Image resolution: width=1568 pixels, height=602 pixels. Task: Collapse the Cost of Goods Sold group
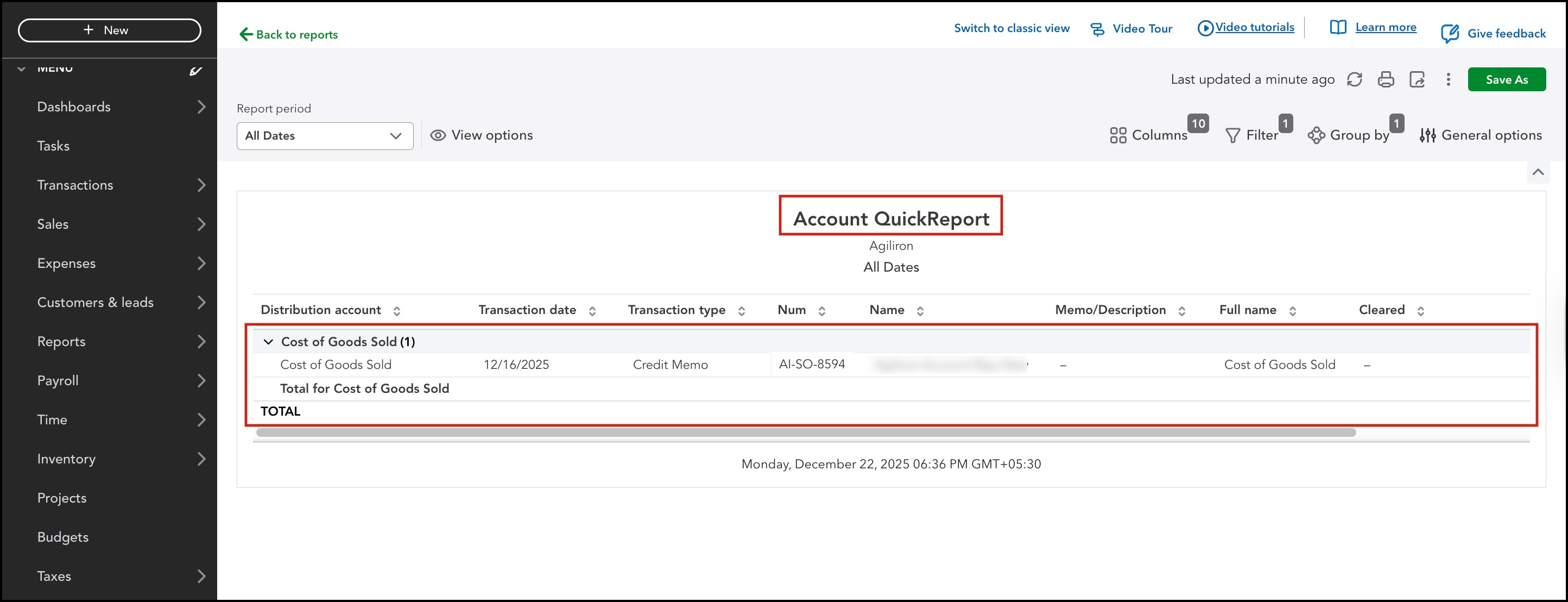point(268,342)
